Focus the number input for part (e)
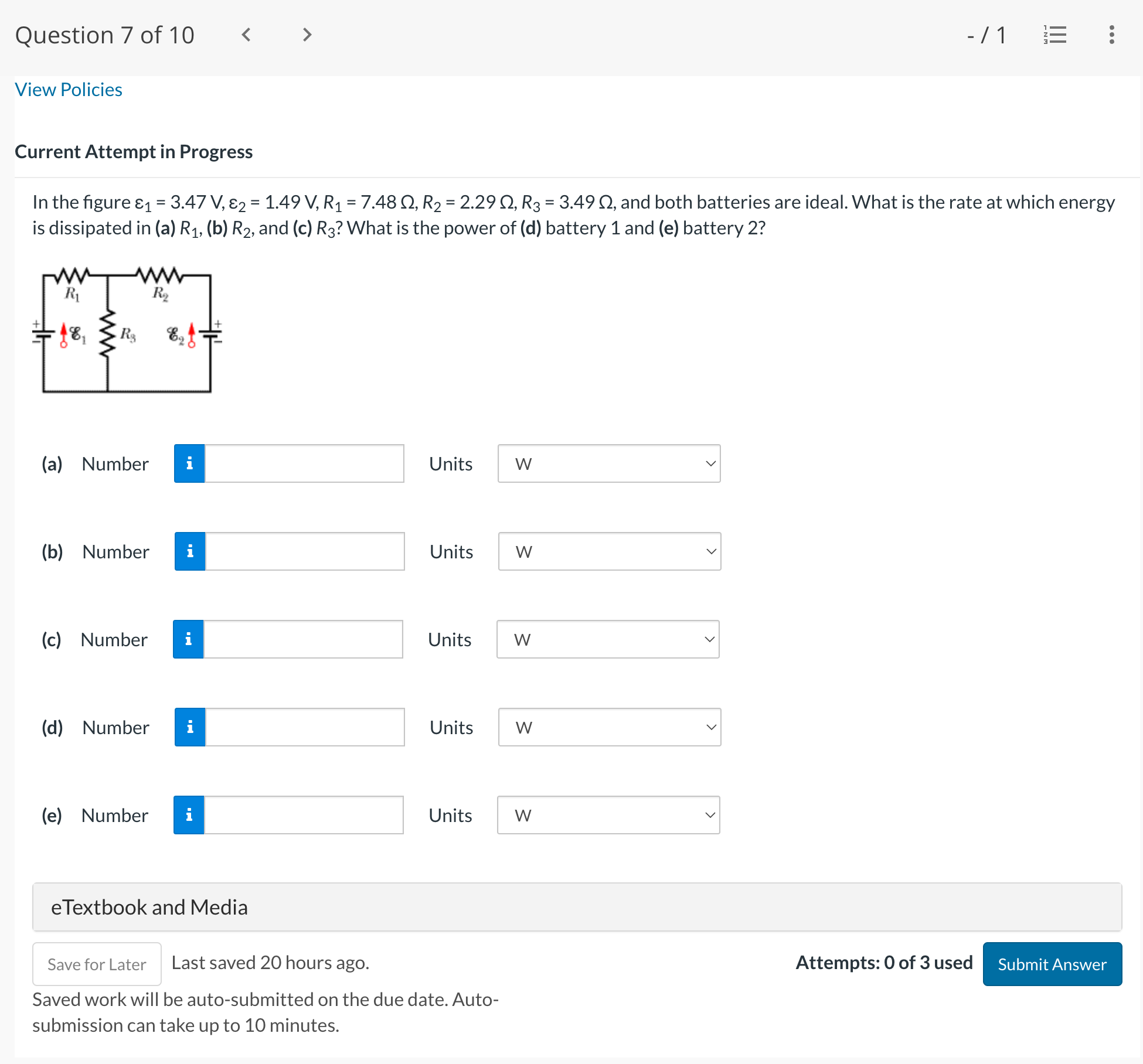The image size is (1143, 1064). (x=304, y=815)
